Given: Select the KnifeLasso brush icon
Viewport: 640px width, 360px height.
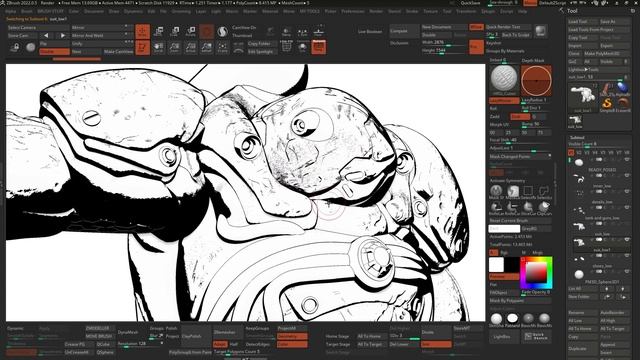Looking at the screenshot, I should click(496, 207).
